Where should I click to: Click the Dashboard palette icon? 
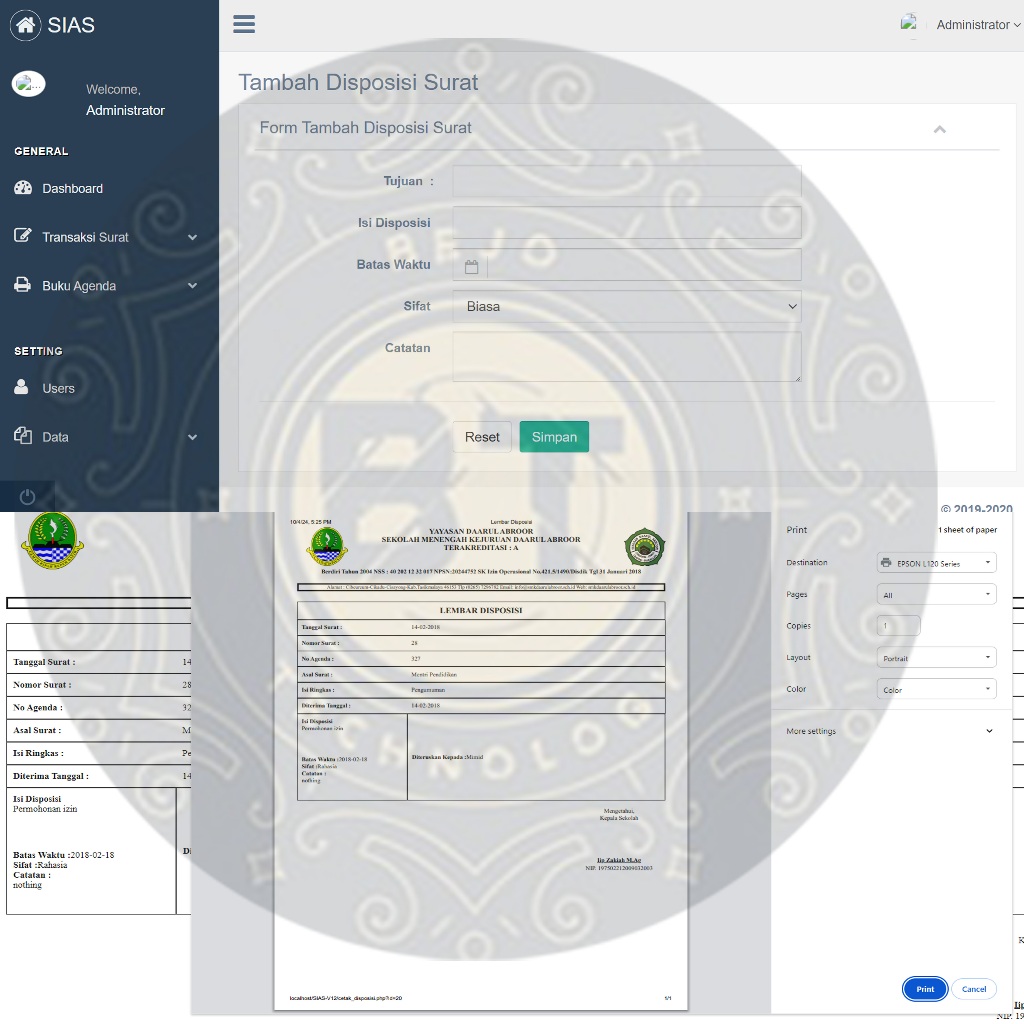pyautogui.click(x=23, y=188)
